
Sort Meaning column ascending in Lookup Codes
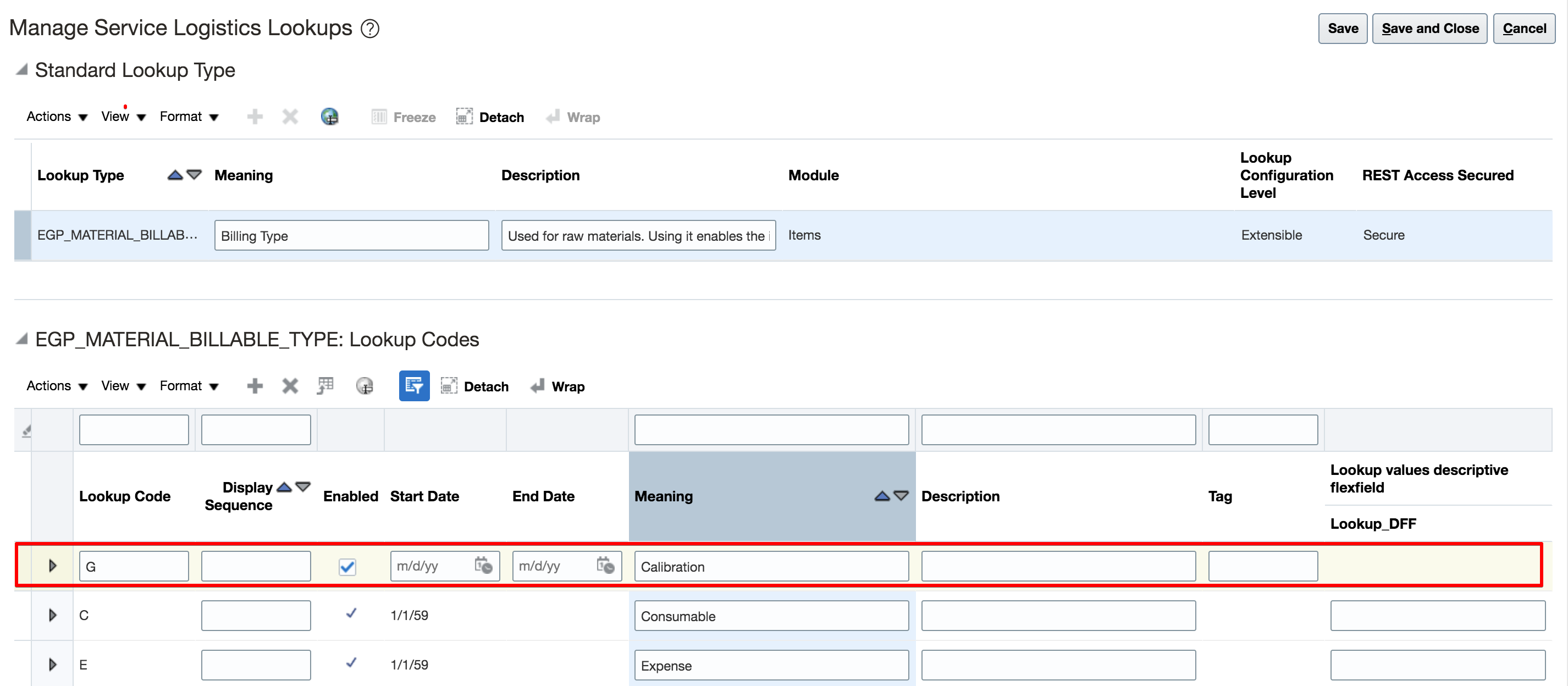coord(881,496)
